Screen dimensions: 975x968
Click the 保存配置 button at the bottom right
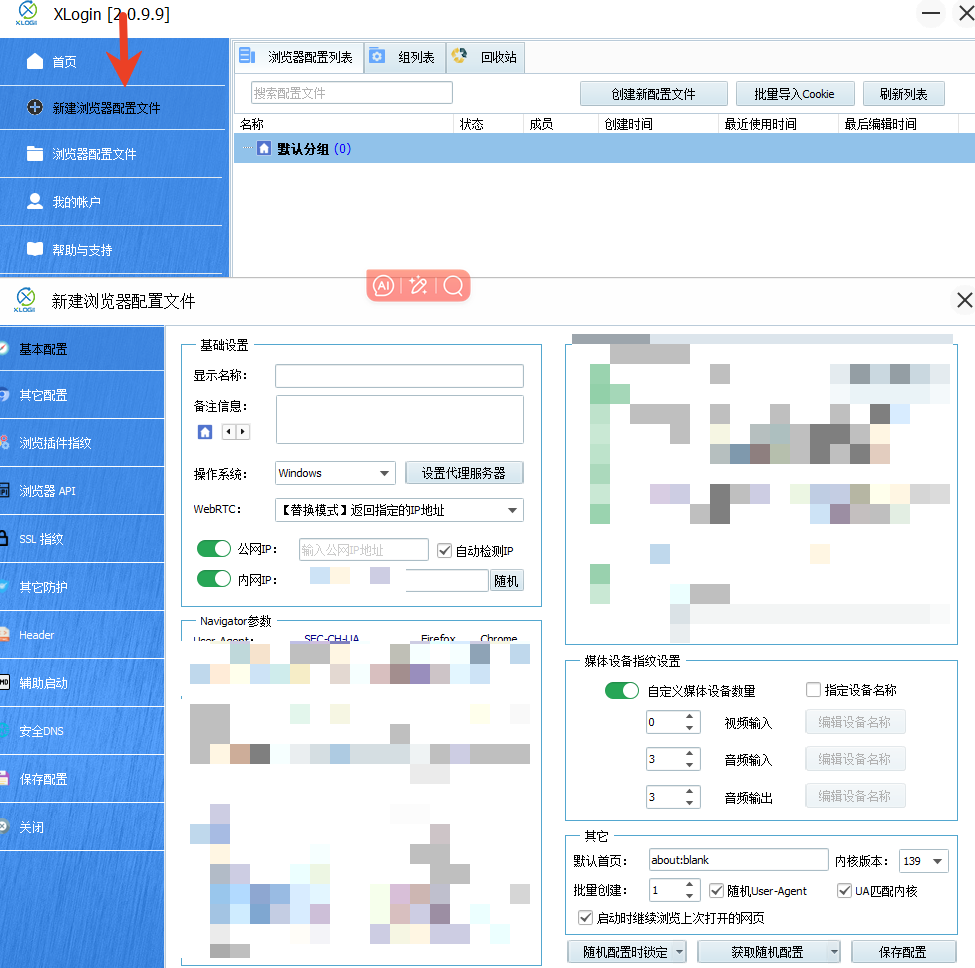click(x=903, y=951)
